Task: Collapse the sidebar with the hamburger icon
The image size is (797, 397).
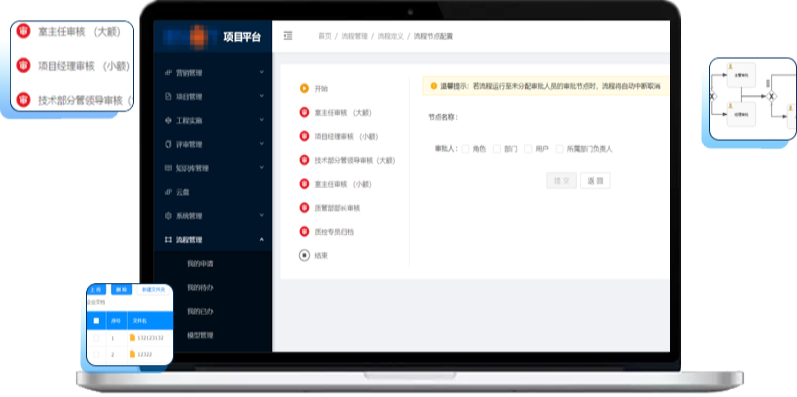Action: (x=288, y=36)
